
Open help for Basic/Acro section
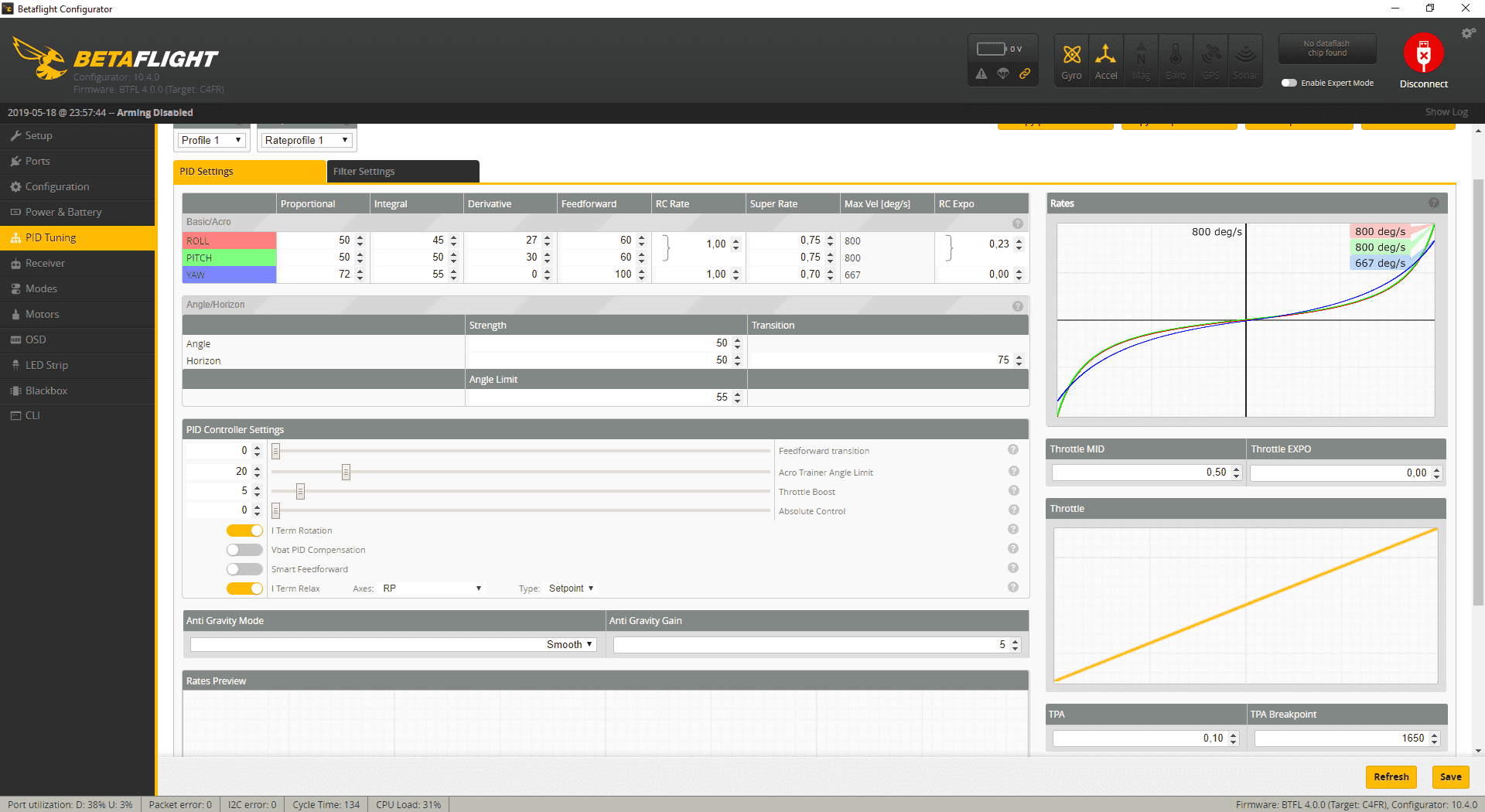pos(1018,223)
